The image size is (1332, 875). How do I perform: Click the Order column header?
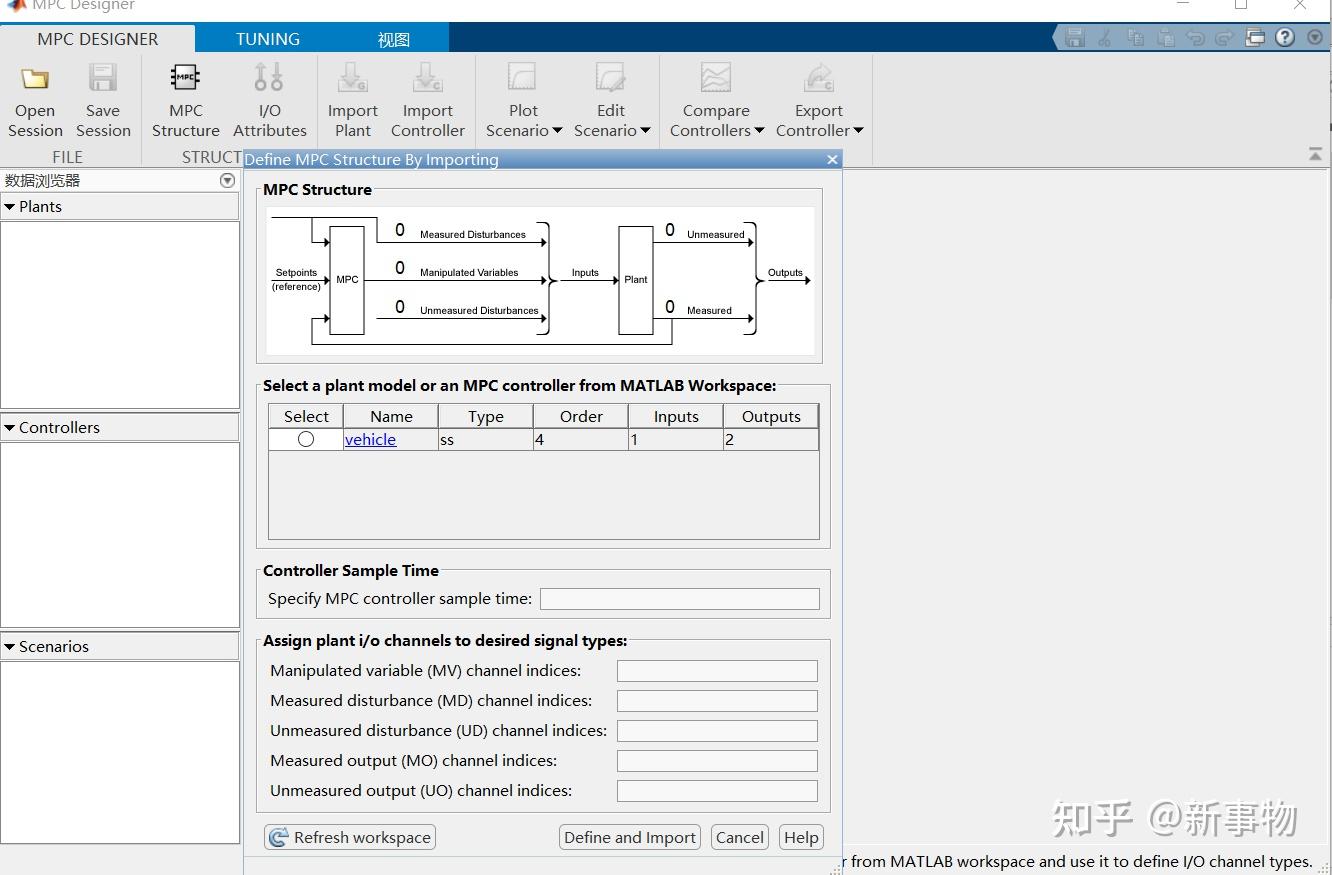(x=581, y=416)
